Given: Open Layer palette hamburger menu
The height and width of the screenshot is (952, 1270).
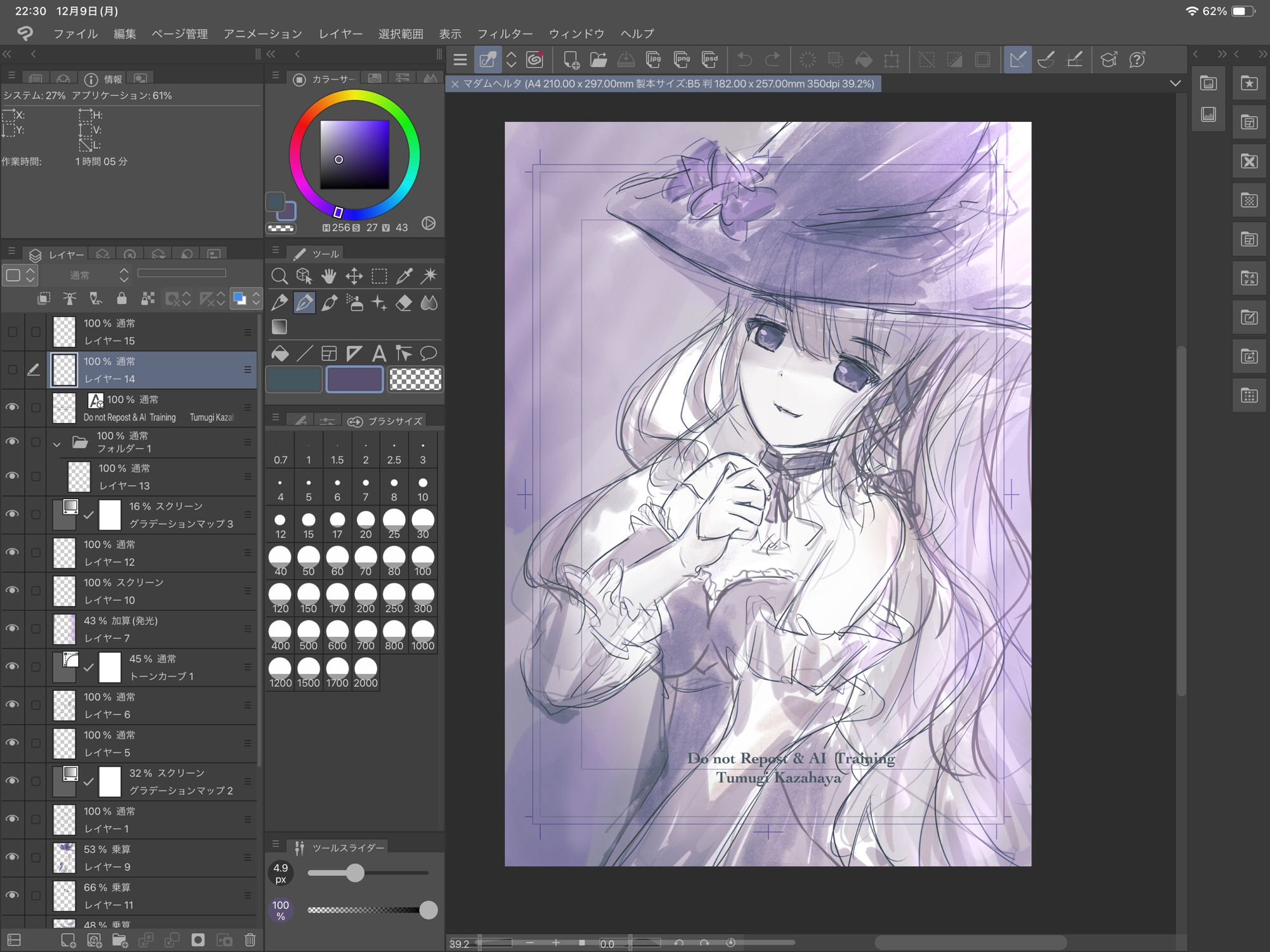Looking at the screenshot, I should tap(11, 251).
